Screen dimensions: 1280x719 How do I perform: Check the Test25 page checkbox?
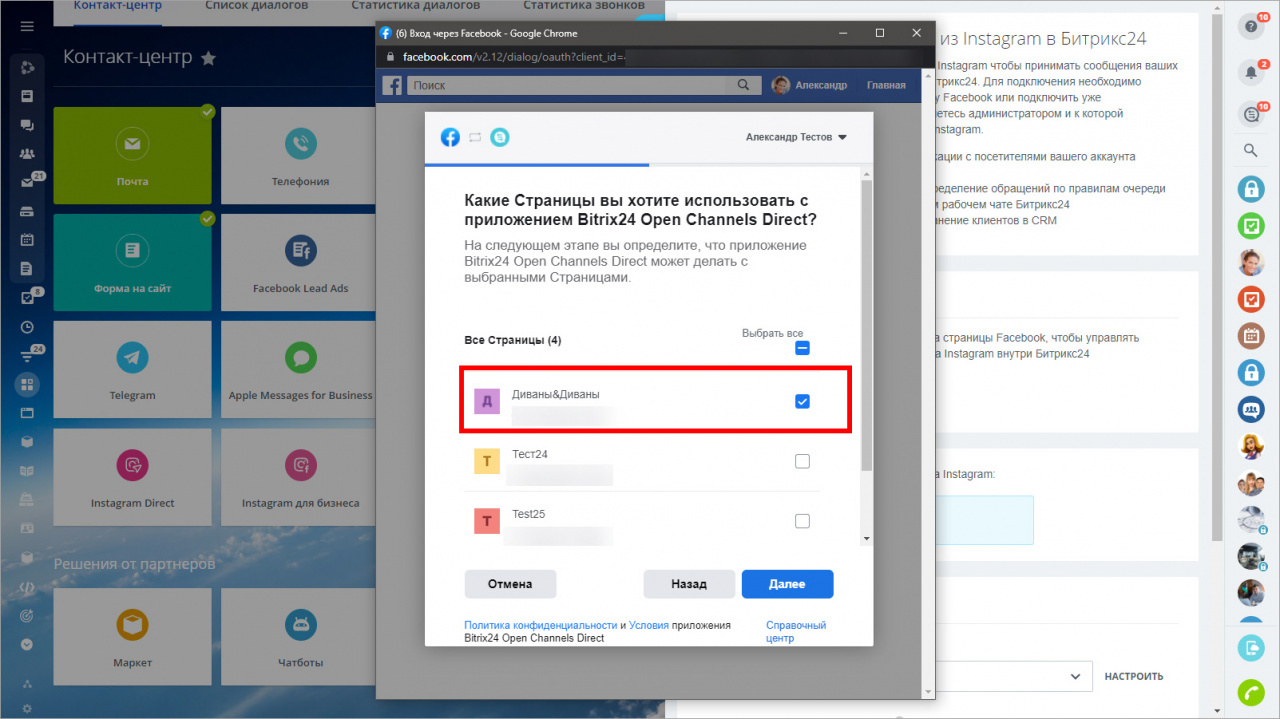coord(802,521)
